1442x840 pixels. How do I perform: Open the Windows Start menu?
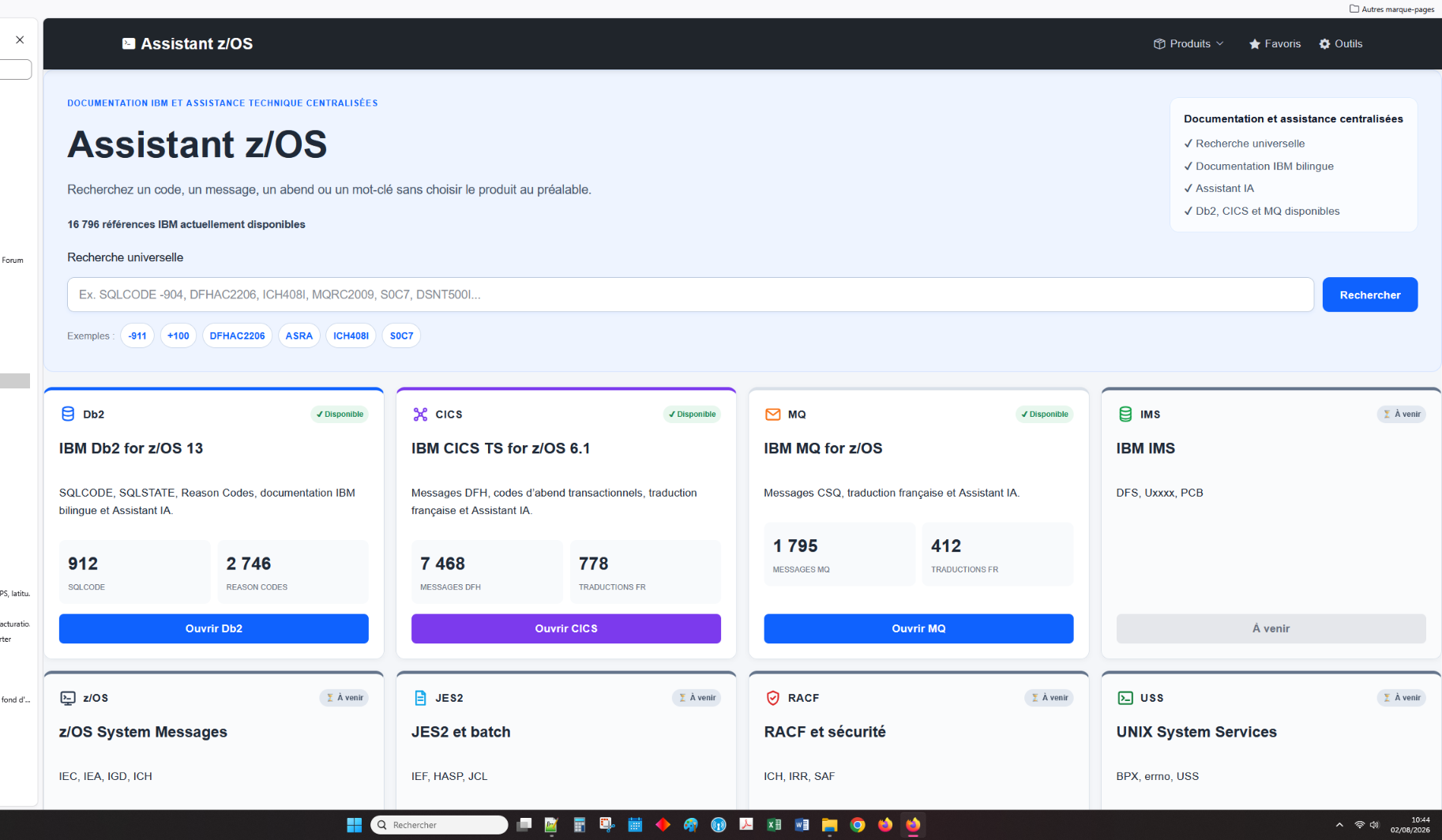[x=354, y=825]
